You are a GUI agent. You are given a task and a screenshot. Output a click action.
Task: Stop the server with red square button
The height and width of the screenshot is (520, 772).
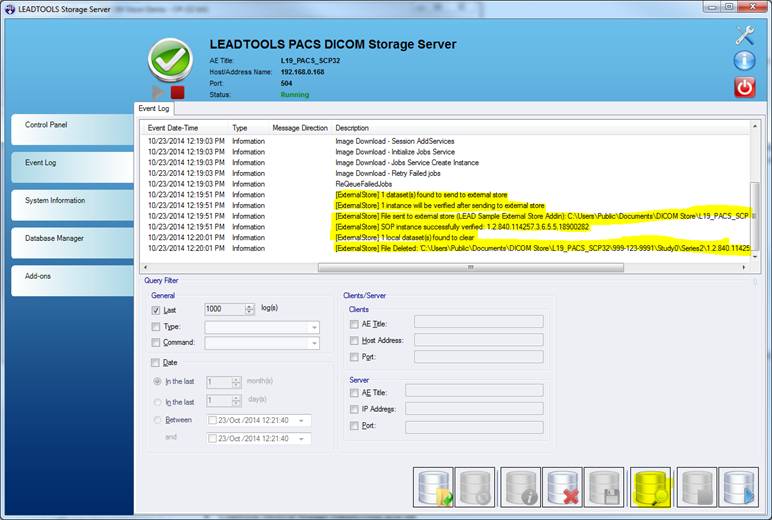pos(177,92)
